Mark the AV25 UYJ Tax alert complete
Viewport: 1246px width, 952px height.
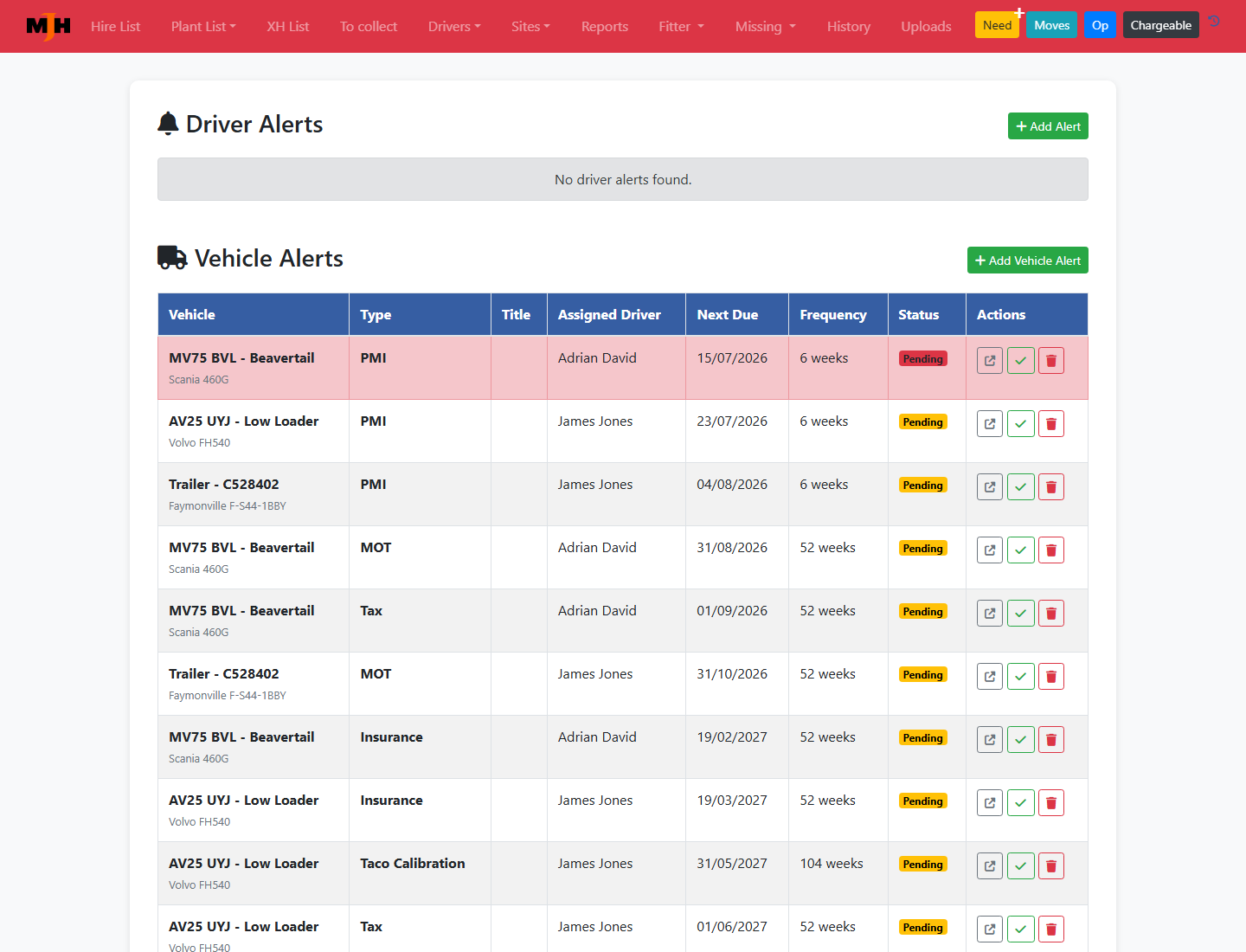pyautogui.click(x=1021, y=929)
